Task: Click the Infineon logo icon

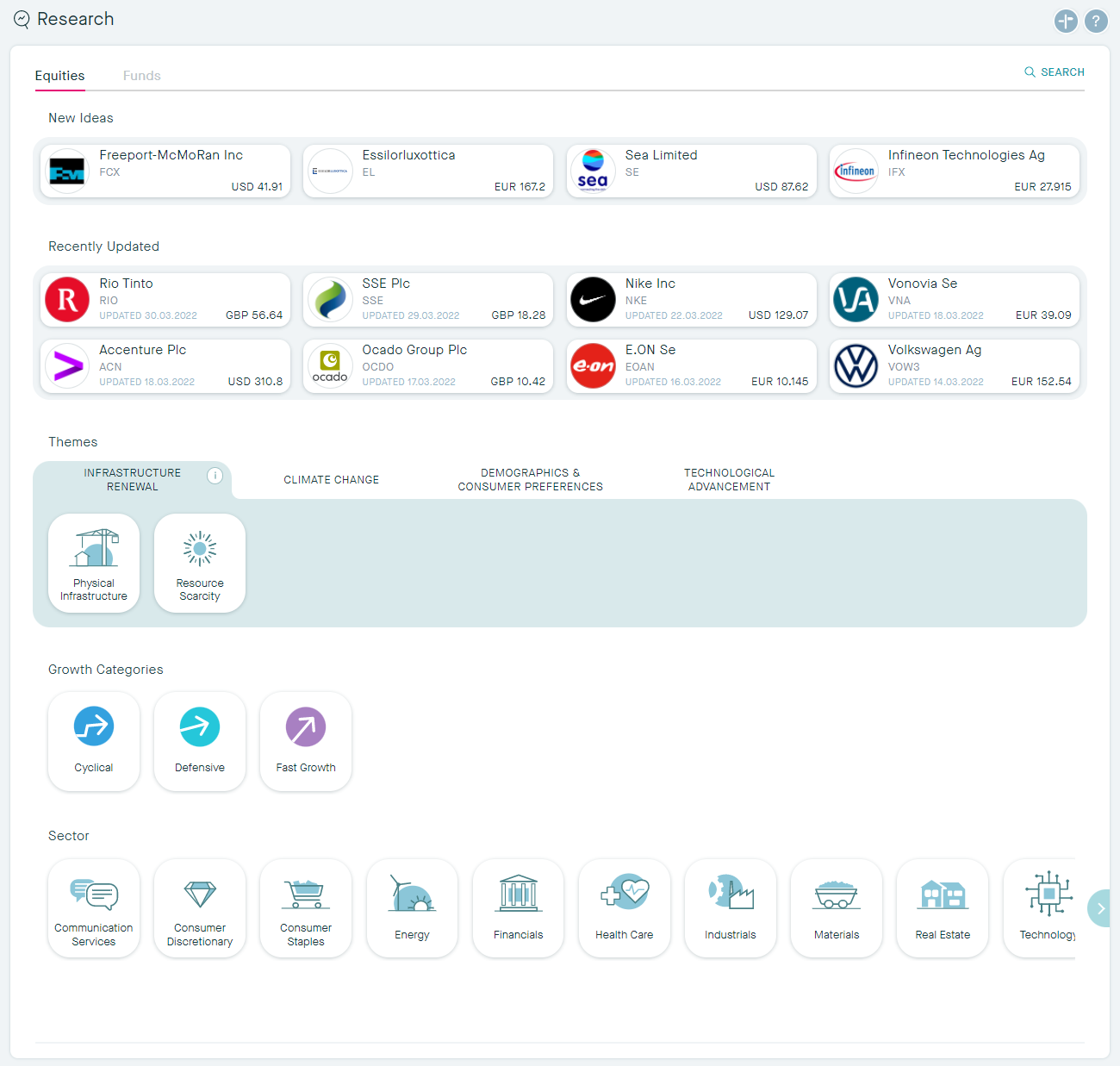Action: tap(856, 171)
